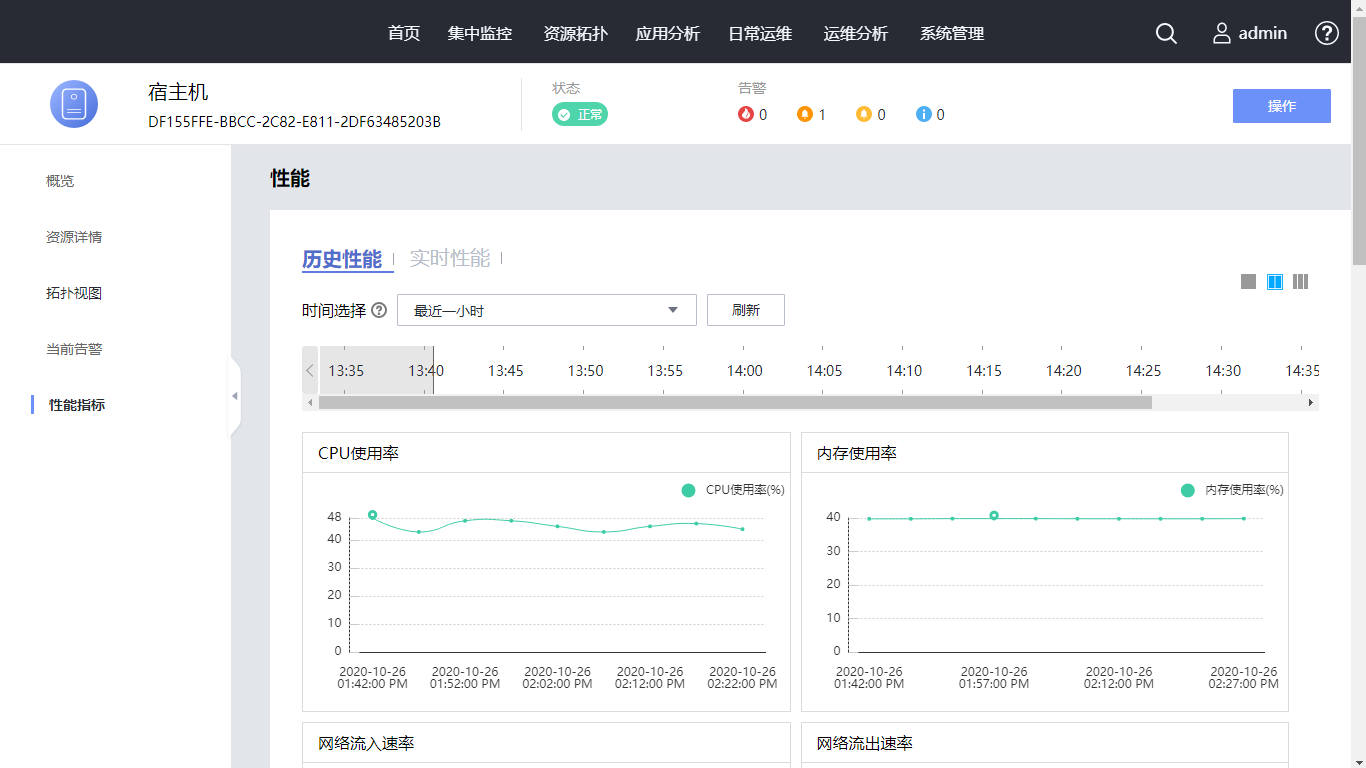The height and width of the screenshot is (768, 1366).
Task: Open the 最近一小时 time range dropdown
Action: click(546, 310)
